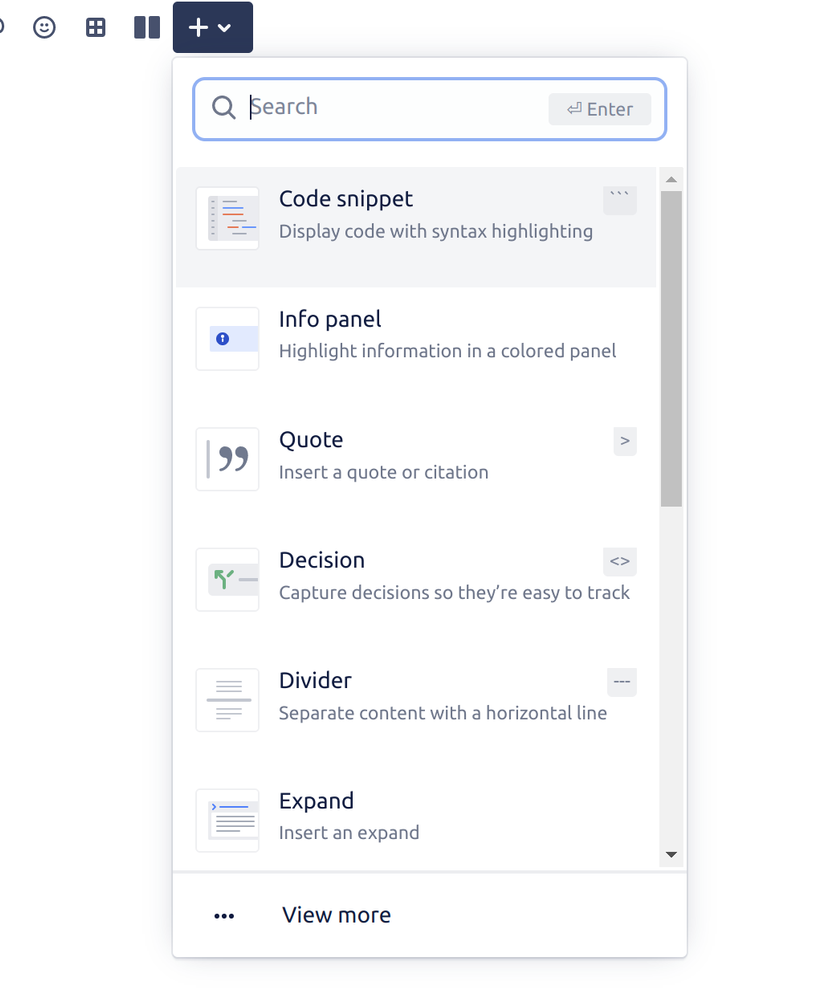Click the columns layout icon
This screenshot has height=998, width=833.
146,27
